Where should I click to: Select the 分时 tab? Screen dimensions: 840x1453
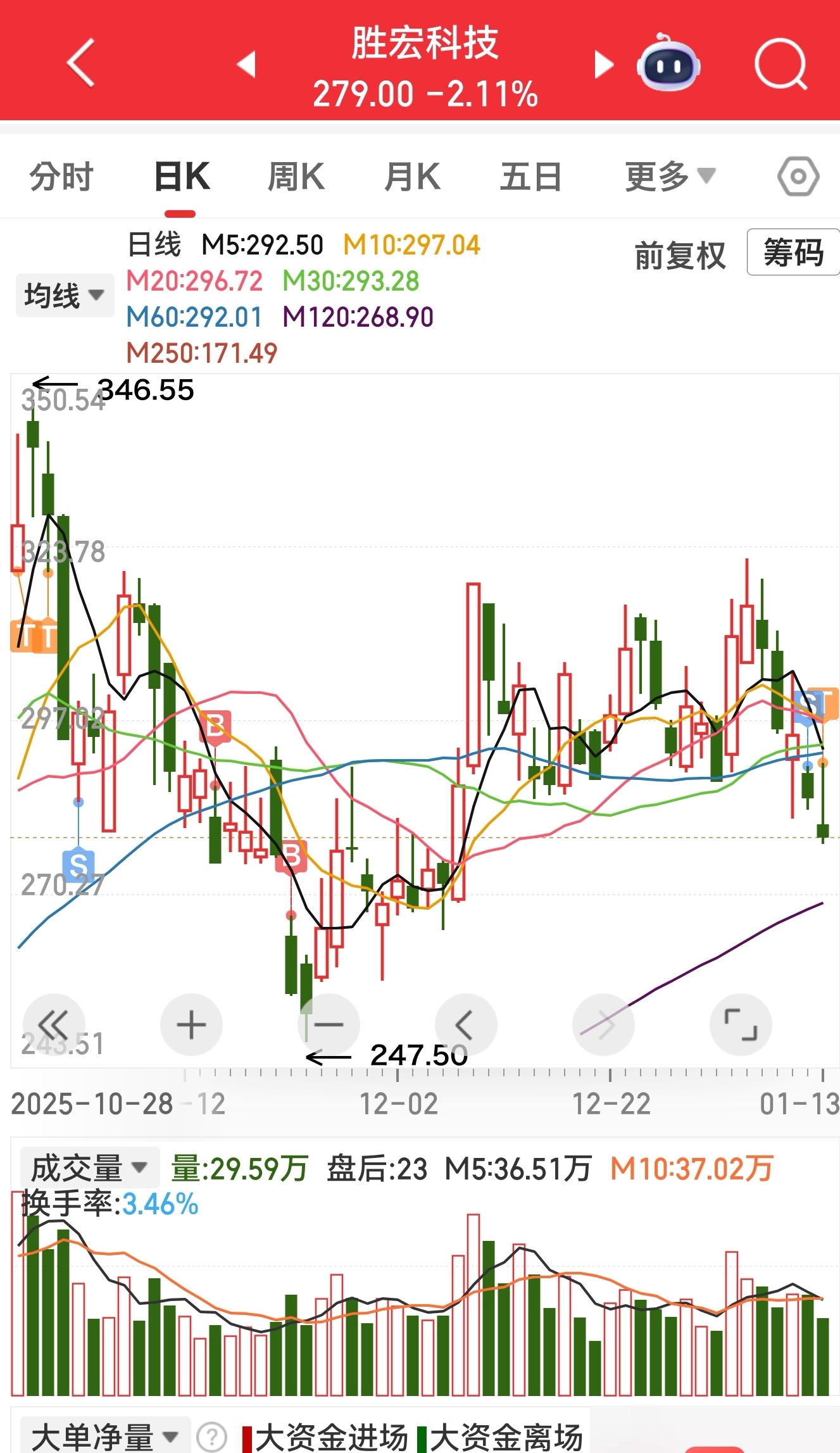point(61,177)
